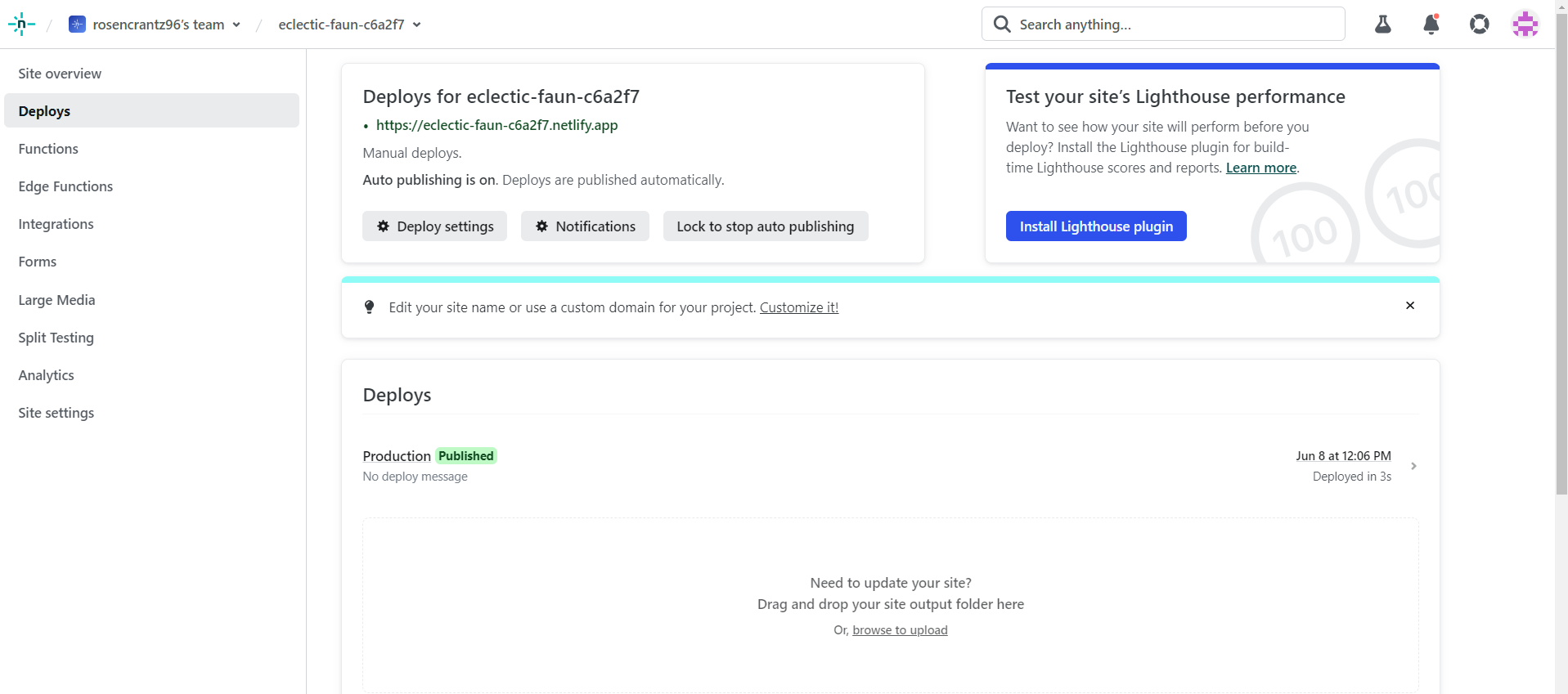Screen dimensions: 1568x694
Task: Click the Deploy settings button
Action: (x=435, y=226)
